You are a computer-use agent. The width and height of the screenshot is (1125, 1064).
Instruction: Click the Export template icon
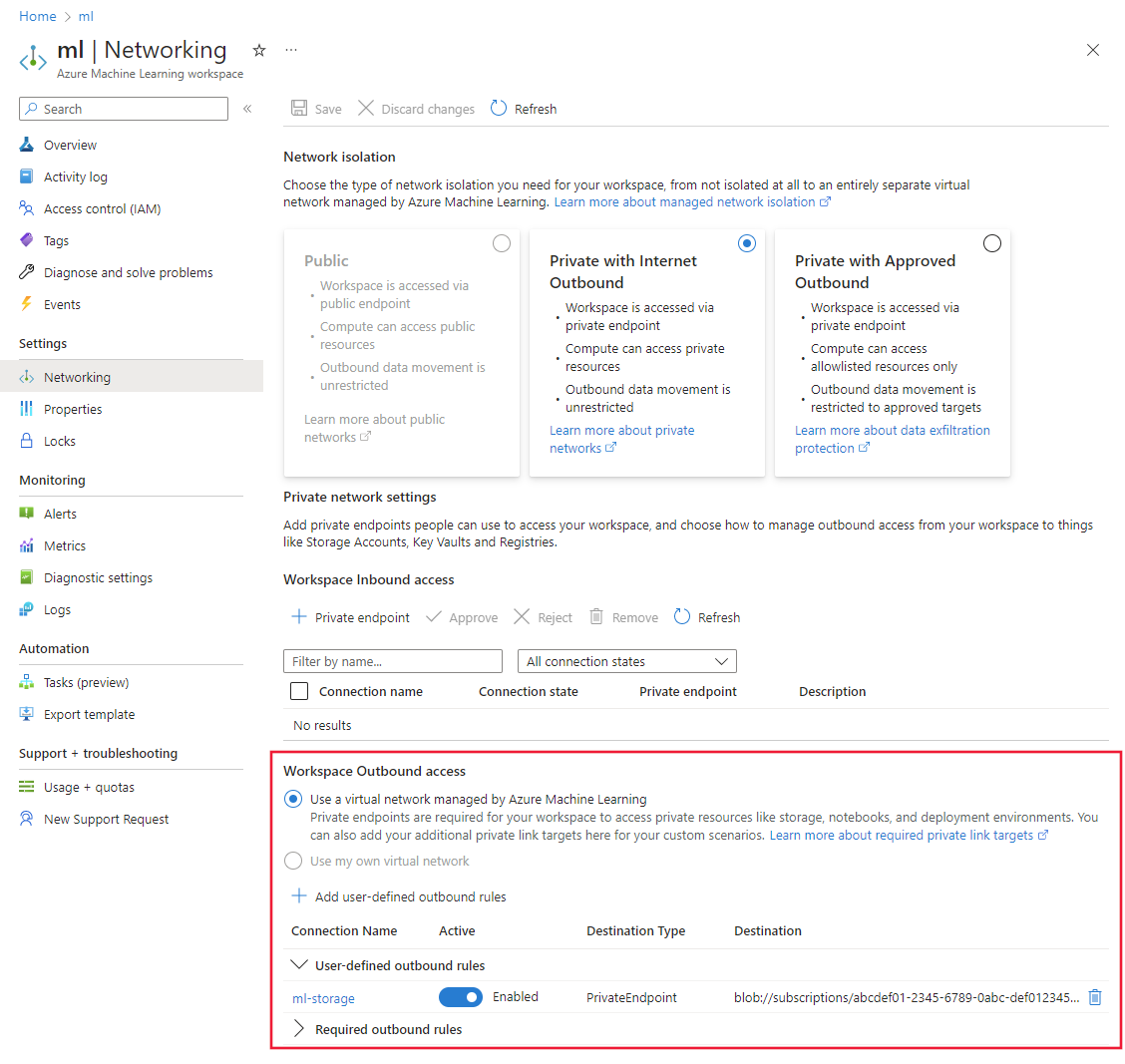[27, 715]
